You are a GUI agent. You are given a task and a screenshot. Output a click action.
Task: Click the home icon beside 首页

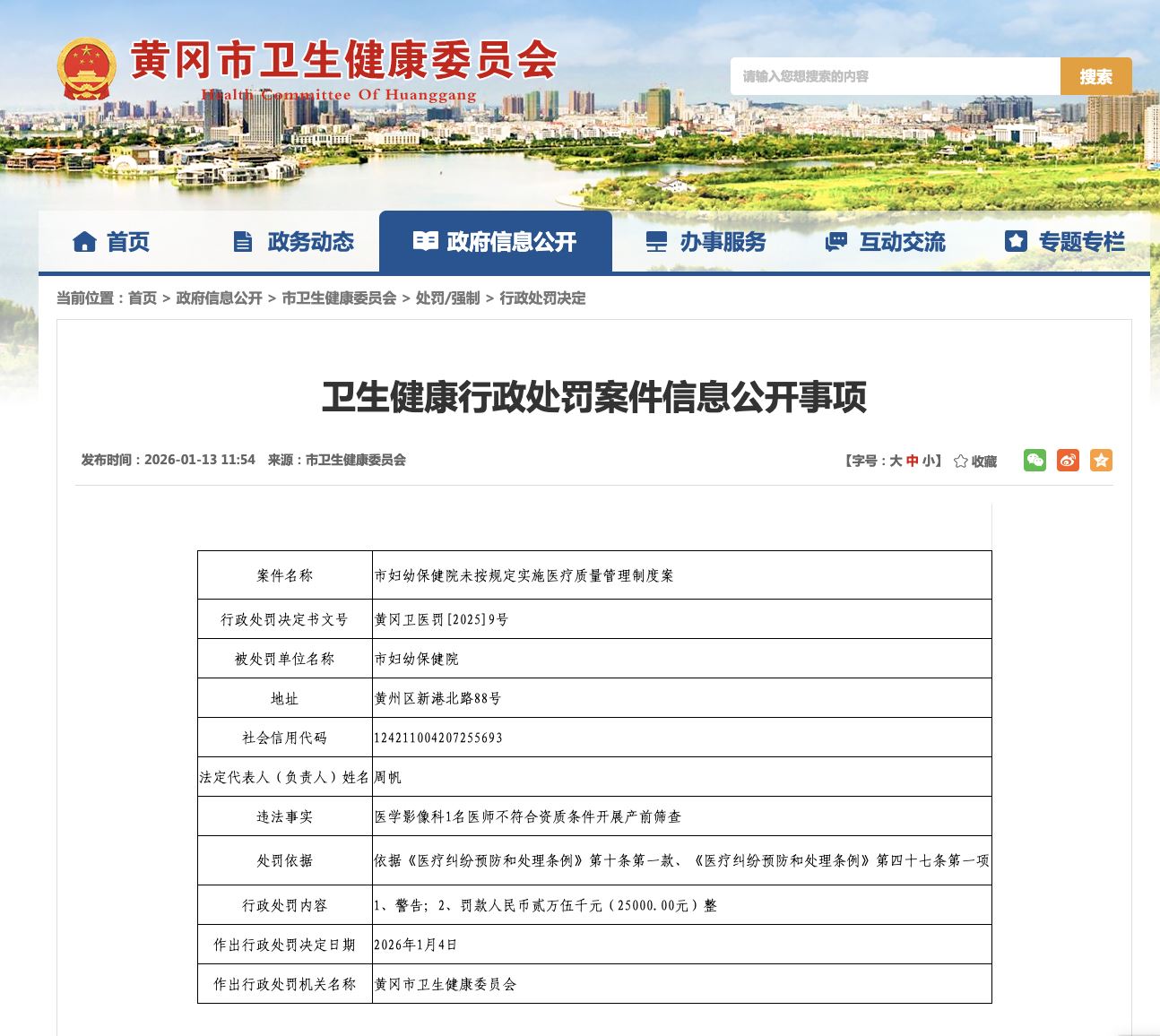[84, 242]
